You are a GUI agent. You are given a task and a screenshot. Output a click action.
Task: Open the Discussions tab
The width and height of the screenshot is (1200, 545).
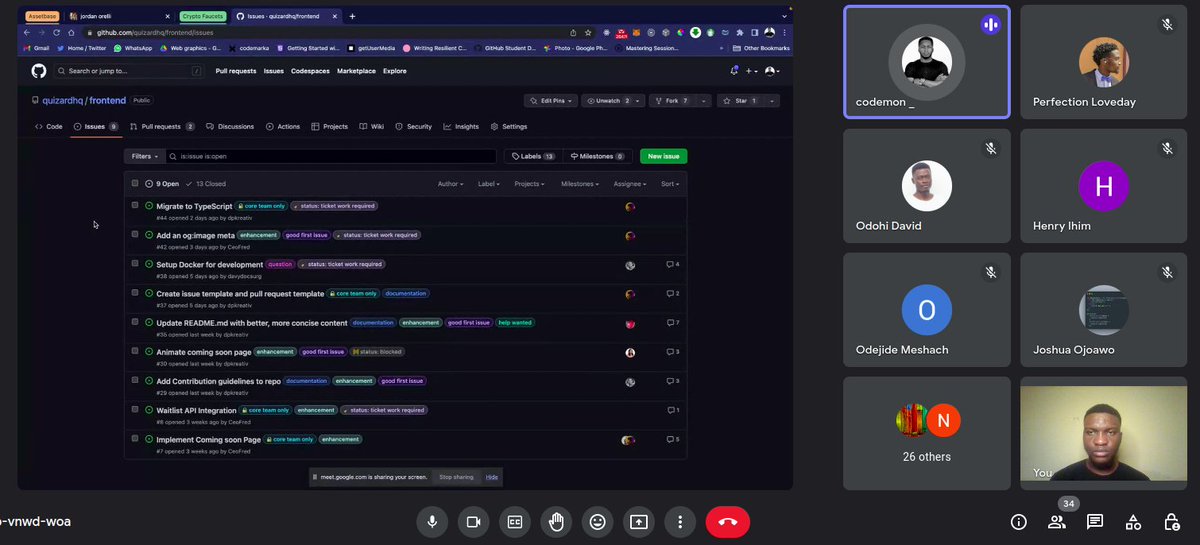230,127
